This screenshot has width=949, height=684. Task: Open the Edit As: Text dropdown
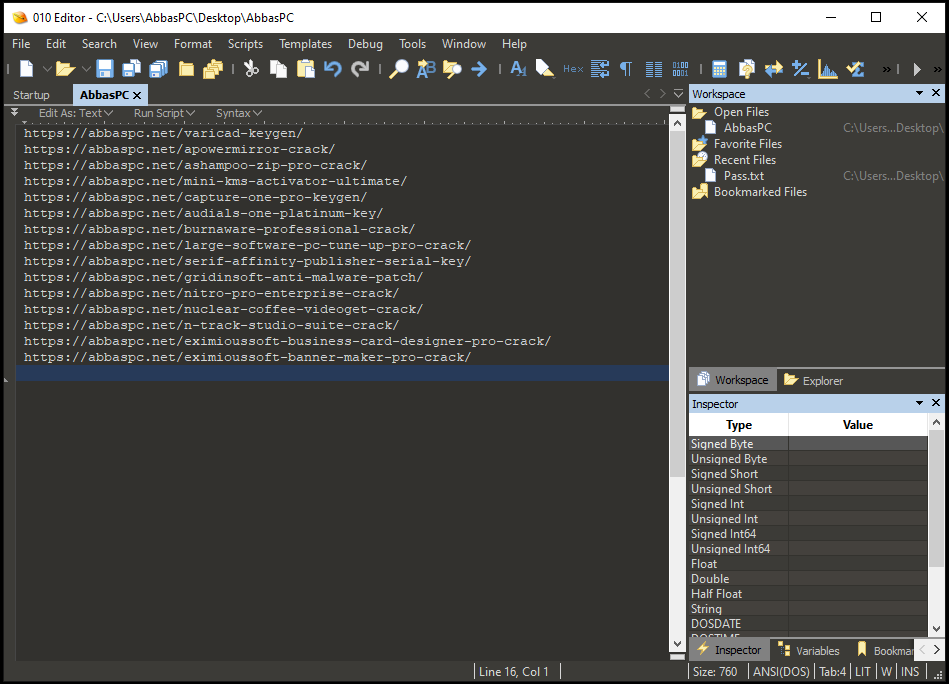point(76,113)
